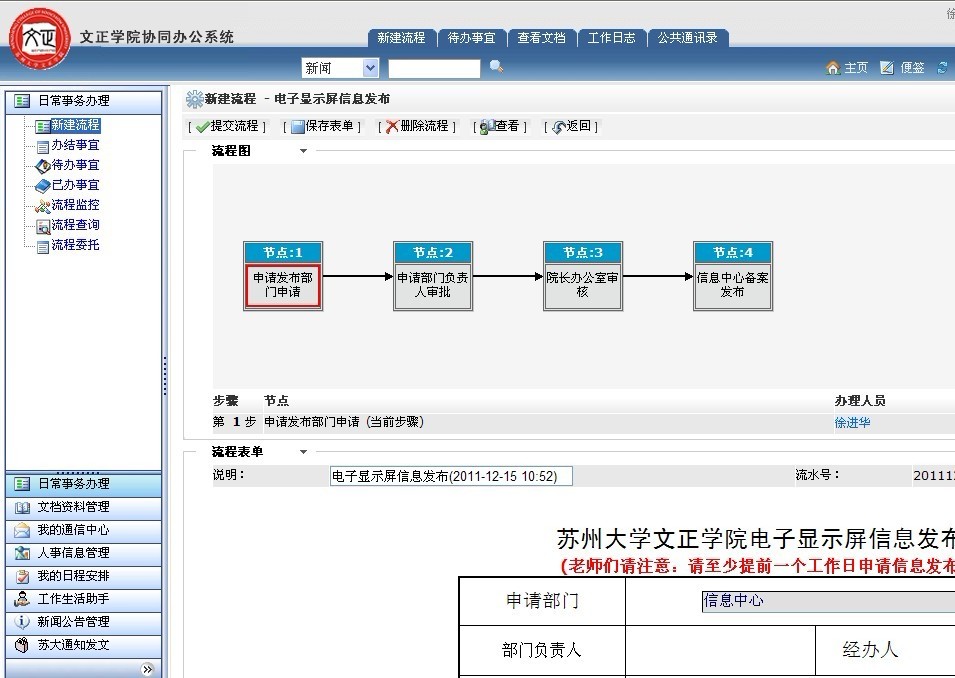This screenshot has height=678, width=955.
Task: Switch to 待办事宜 tab
Action: 471,38
